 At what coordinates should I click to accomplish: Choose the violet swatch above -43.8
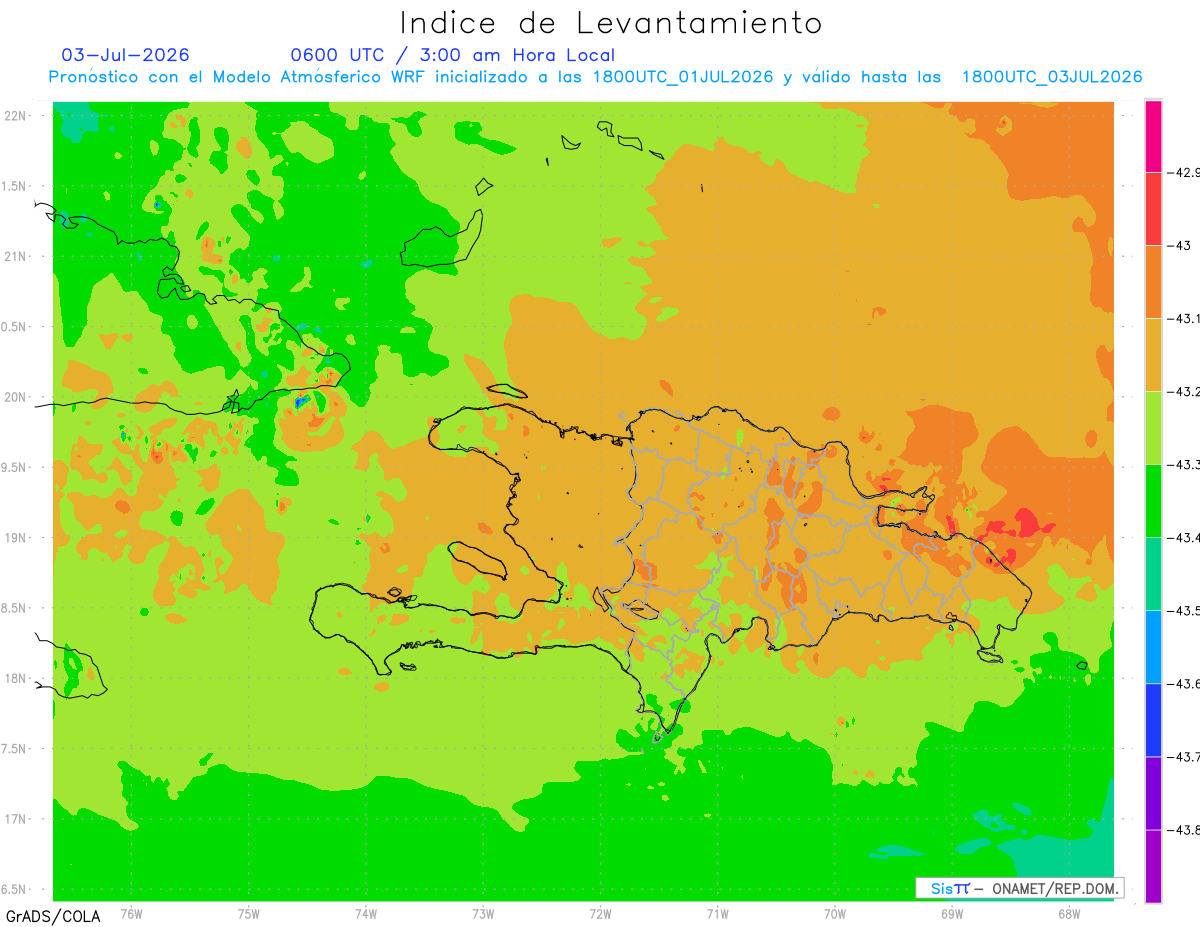pyautogui.click(x=1153, y=792)
